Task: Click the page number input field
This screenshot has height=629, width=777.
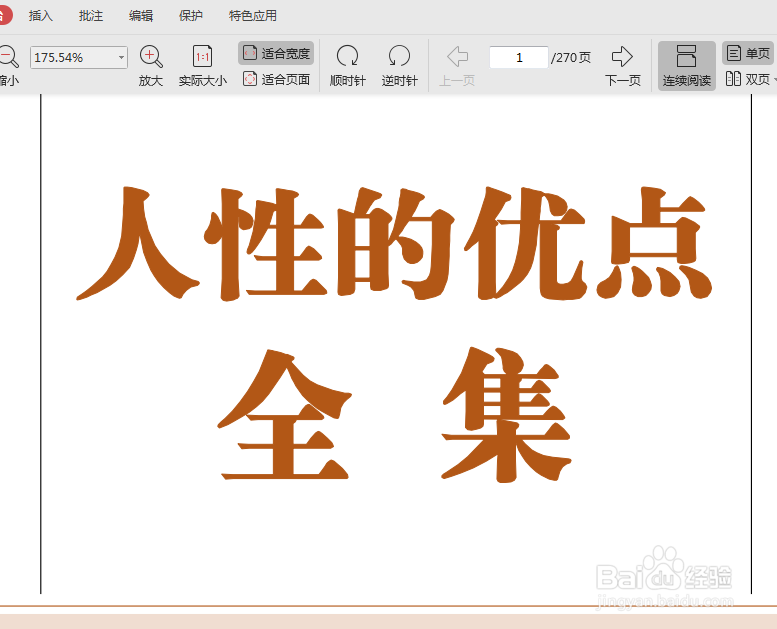Action: point(519,57)
